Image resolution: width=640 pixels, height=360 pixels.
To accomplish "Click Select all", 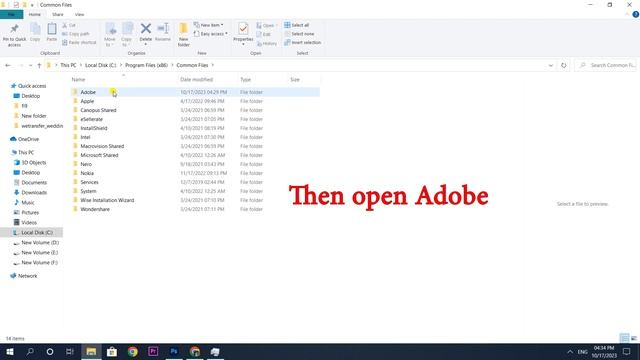I will coord(297,25).
